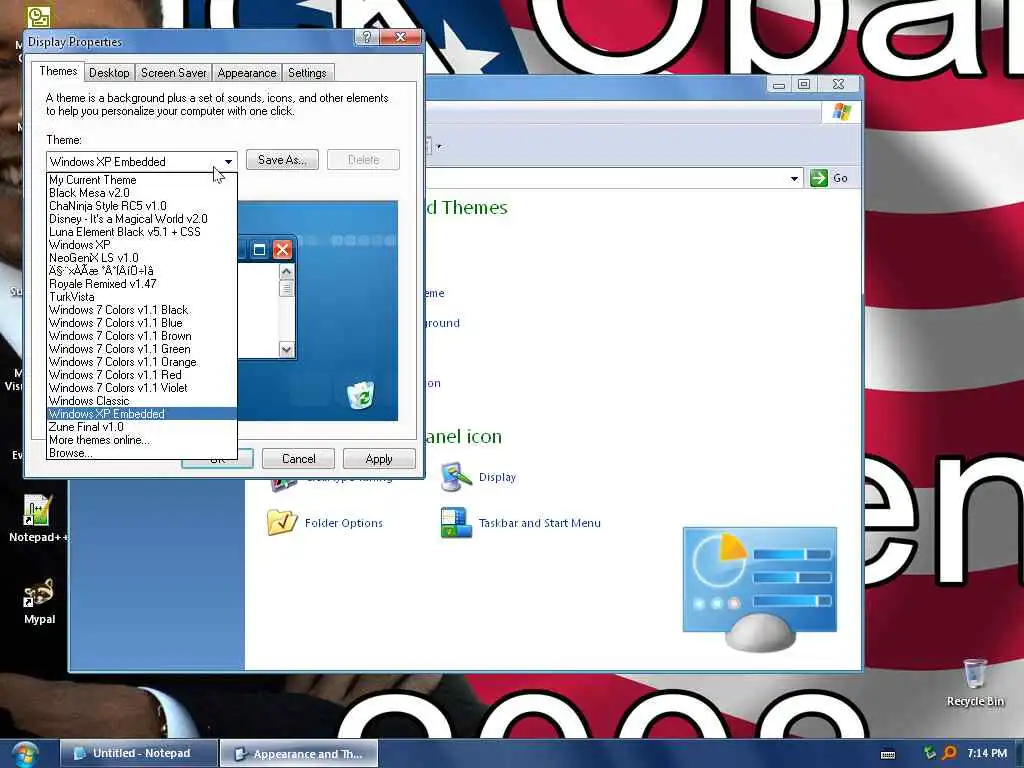1024x768 pixels.
Task: Choose Disney It's a Magical World theme
Action: [x=142, y=219]
